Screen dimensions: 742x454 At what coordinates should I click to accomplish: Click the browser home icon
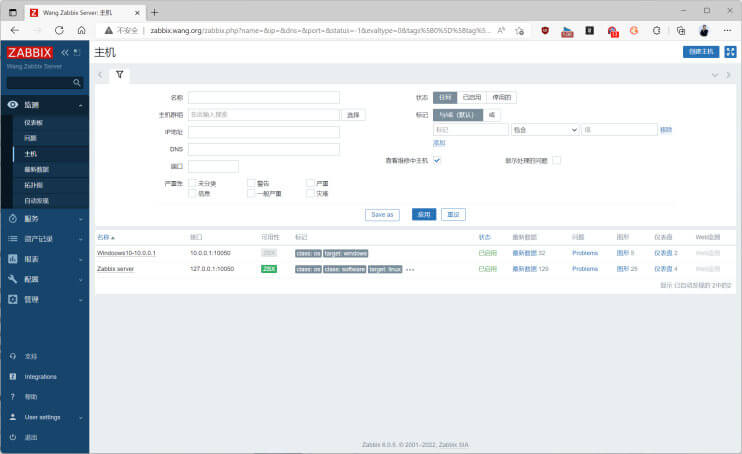pyautogui.click(x=81, y=30)
